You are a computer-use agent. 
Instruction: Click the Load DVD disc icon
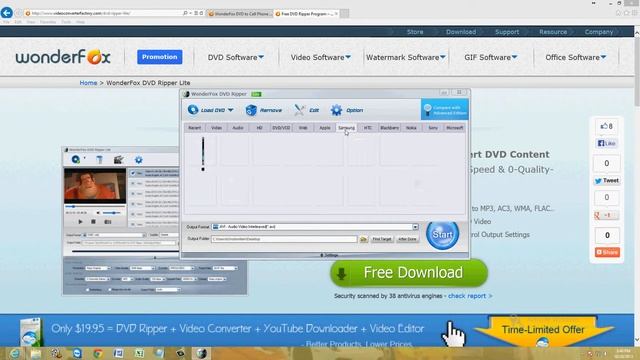click(193, 109)
